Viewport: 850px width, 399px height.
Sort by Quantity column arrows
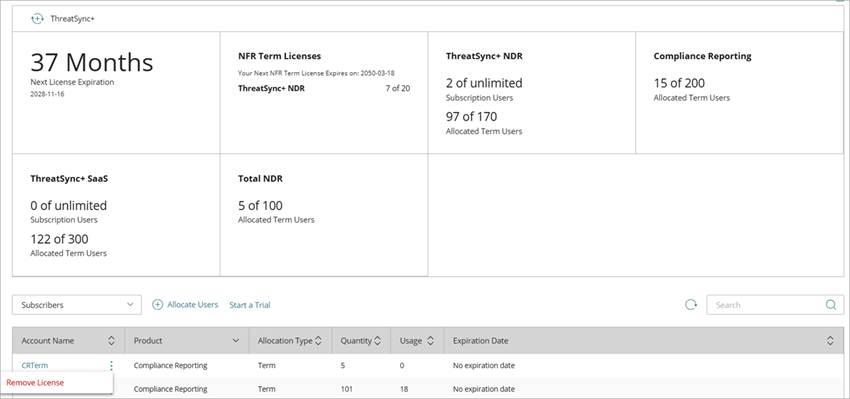(x=377, y=341)
